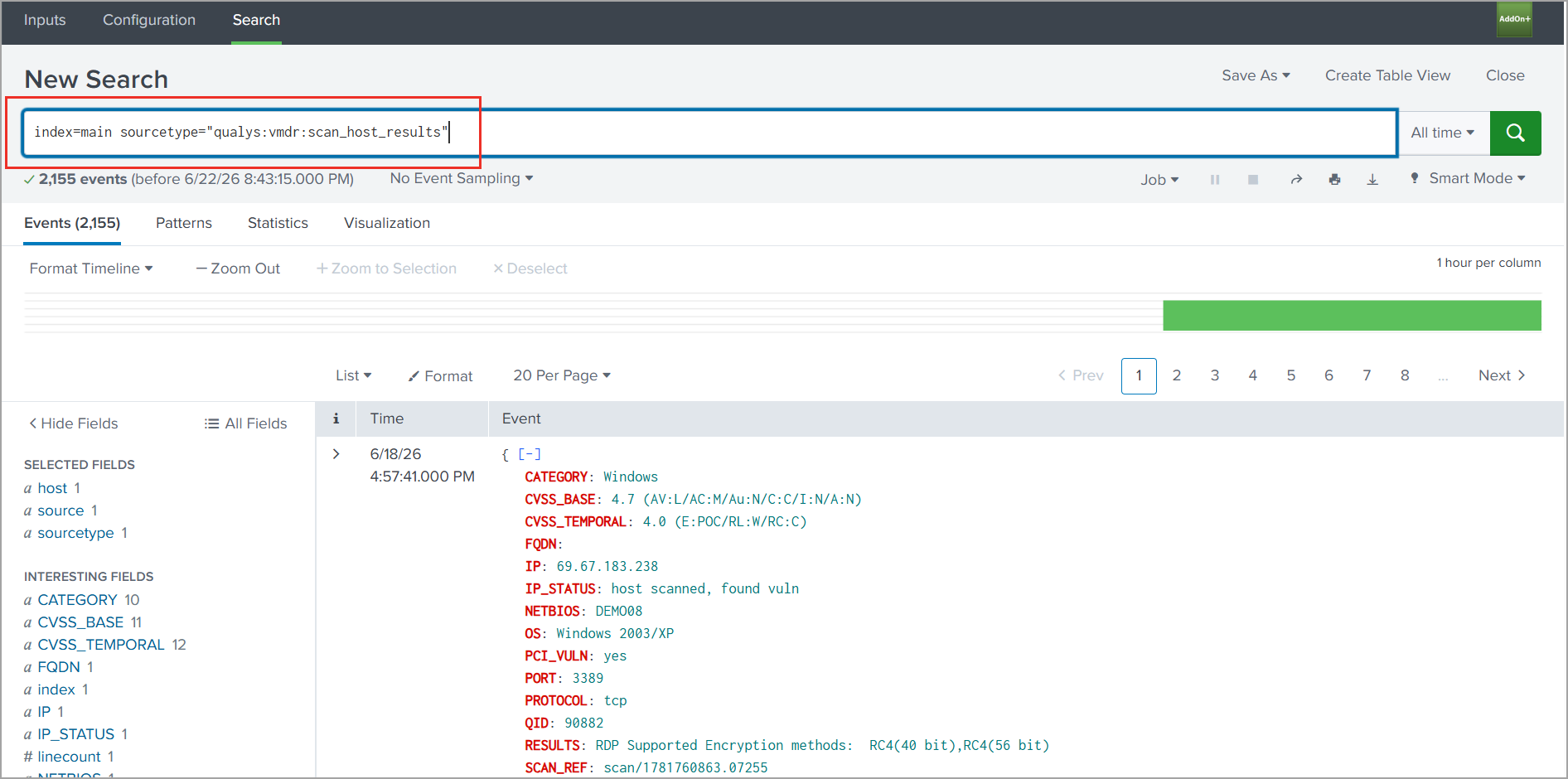Open the Patterns tab
1568x779 pixels.
click(184, 223)
